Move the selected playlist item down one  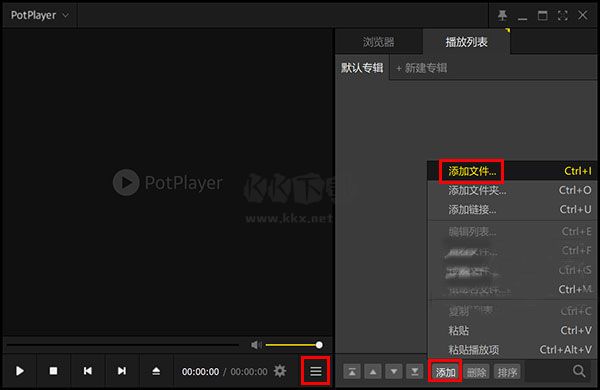point(394,372)
